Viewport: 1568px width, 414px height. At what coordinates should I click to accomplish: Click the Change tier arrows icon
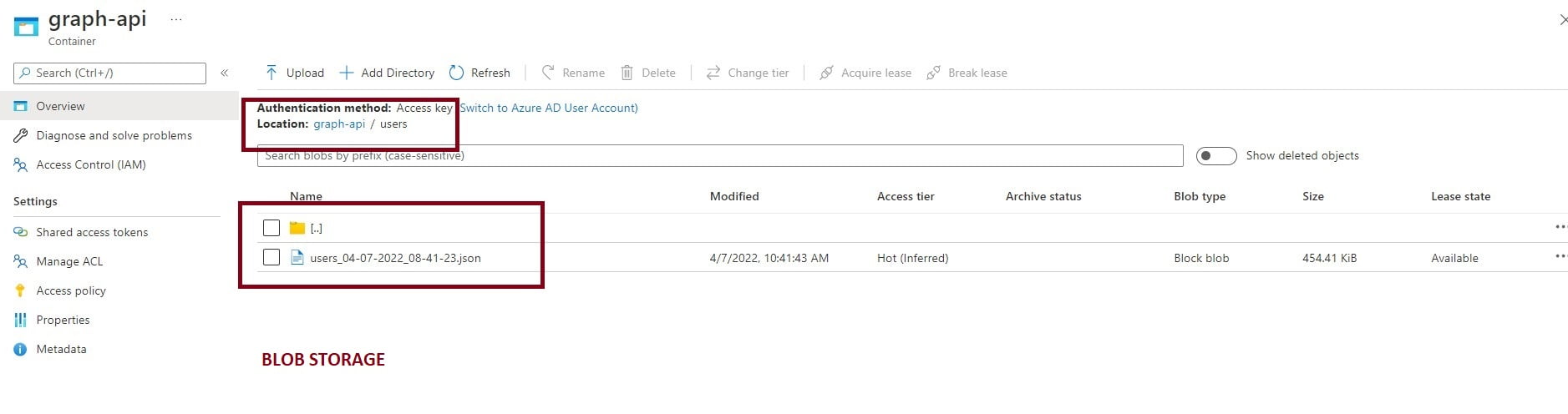point(713,73)
